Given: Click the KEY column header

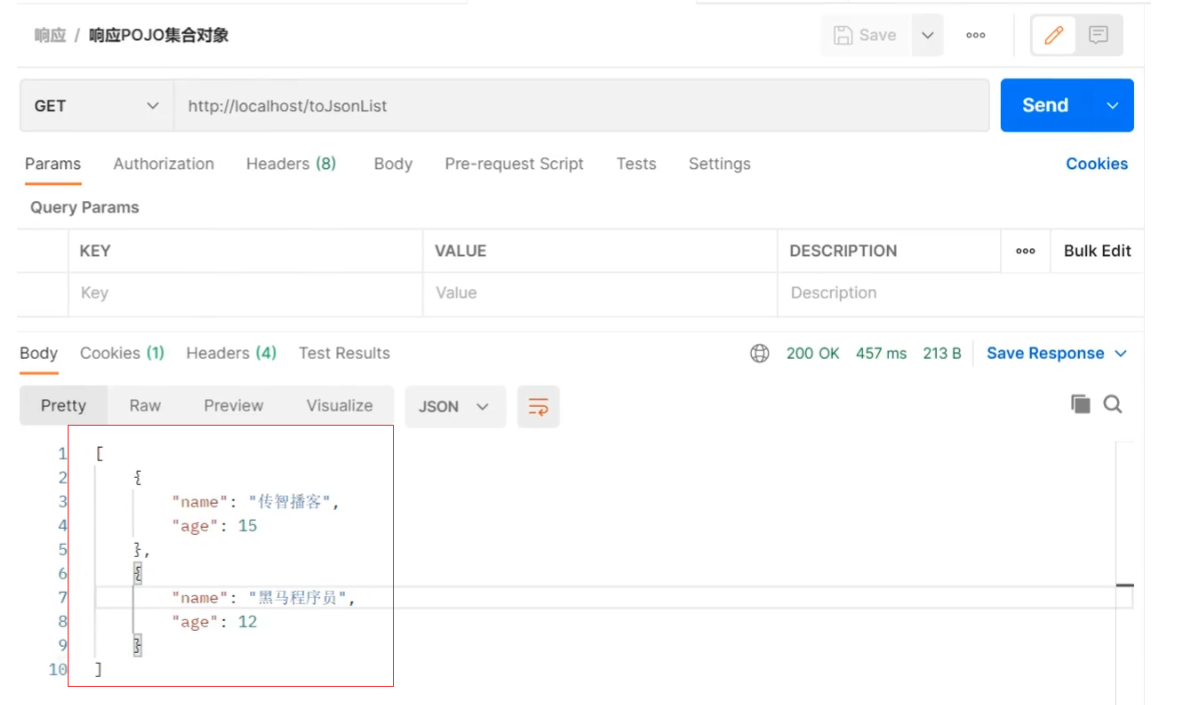Looking at the screenshot, I should click(x=95, y=251).
